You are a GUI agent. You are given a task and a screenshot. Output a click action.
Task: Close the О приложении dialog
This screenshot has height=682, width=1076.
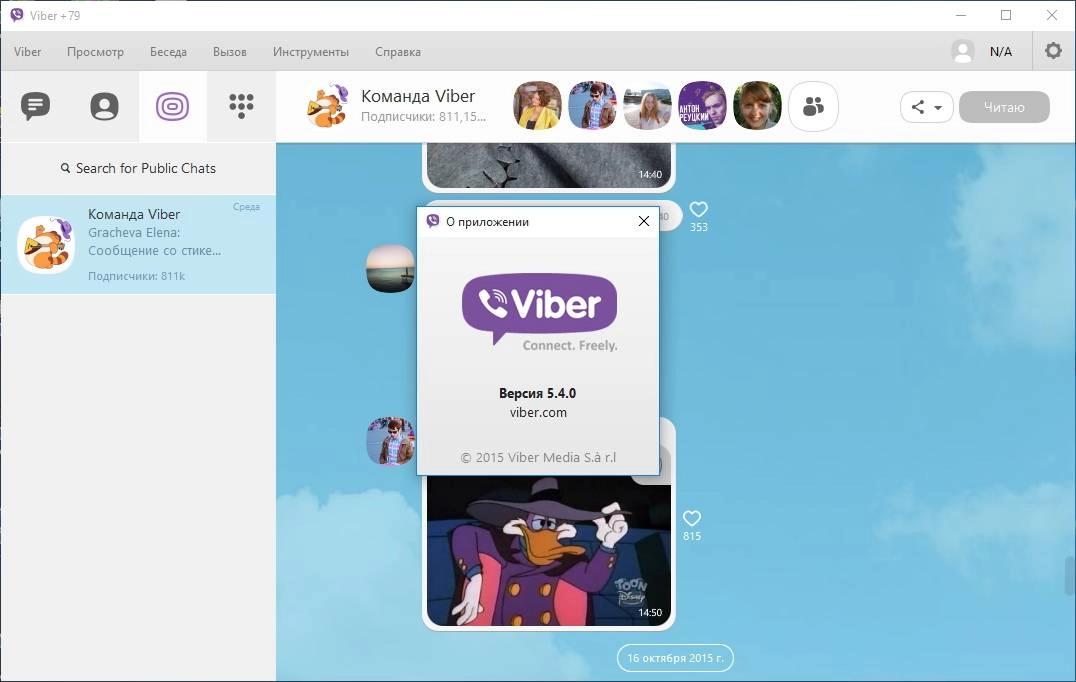[x=644, y=221]
